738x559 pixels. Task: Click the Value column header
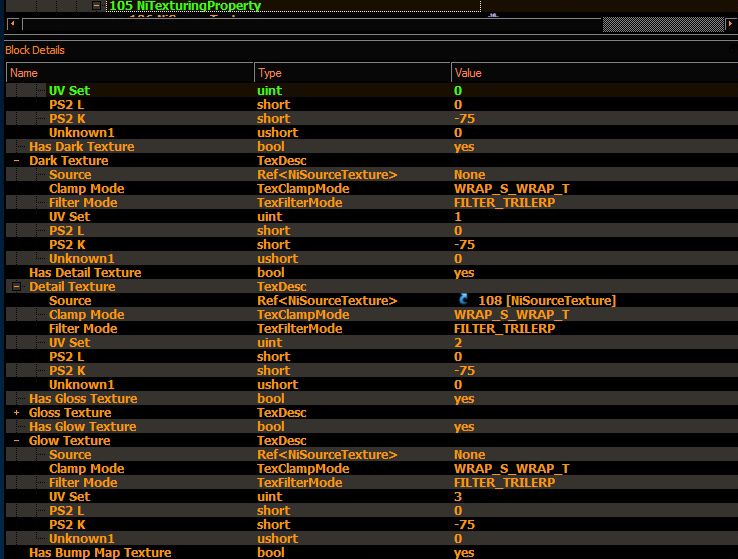pos(594,73)
